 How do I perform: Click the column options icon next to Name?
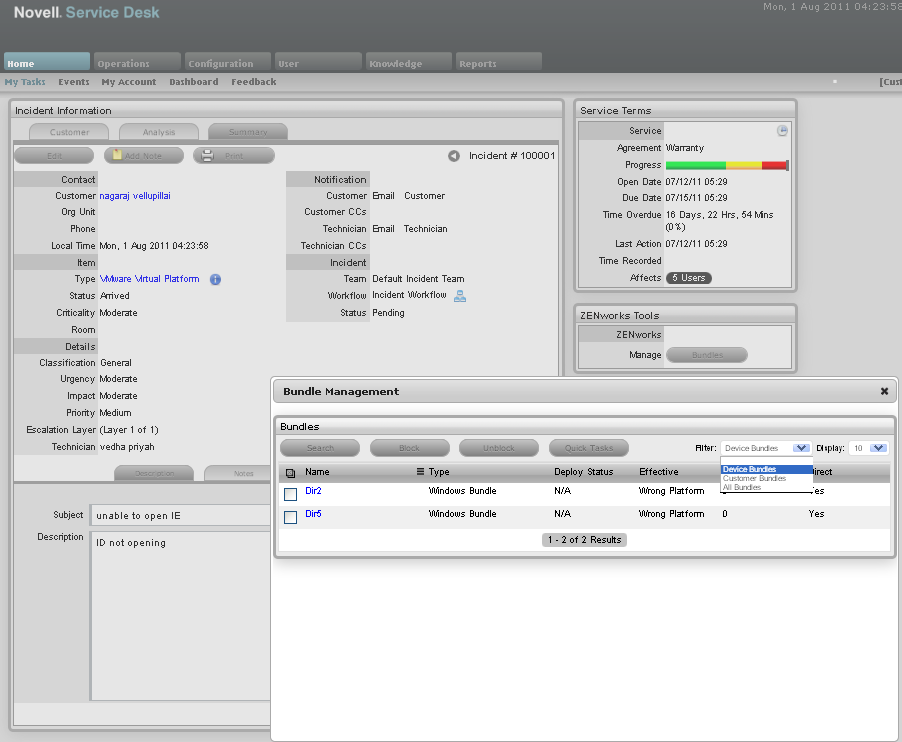[x=421, y=472]
